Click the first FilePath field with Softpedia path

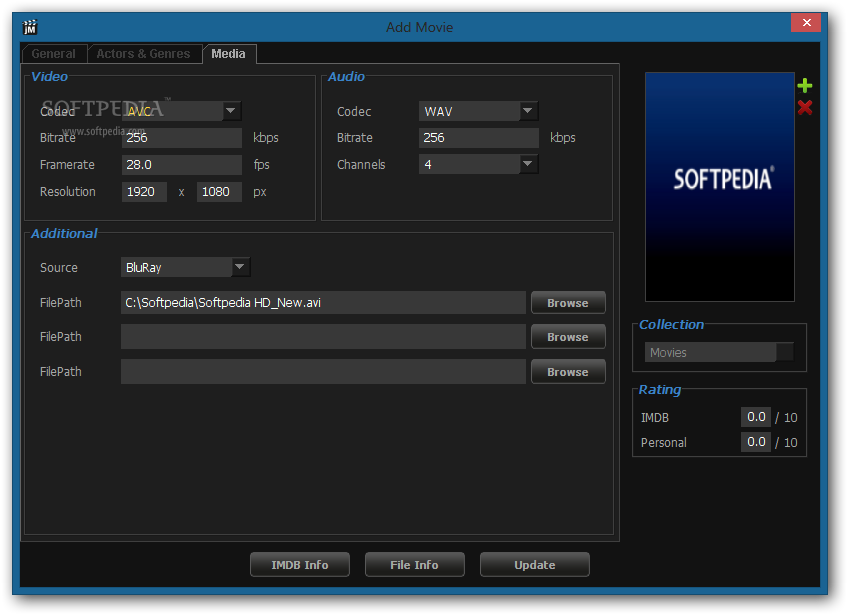pos(323,302)
